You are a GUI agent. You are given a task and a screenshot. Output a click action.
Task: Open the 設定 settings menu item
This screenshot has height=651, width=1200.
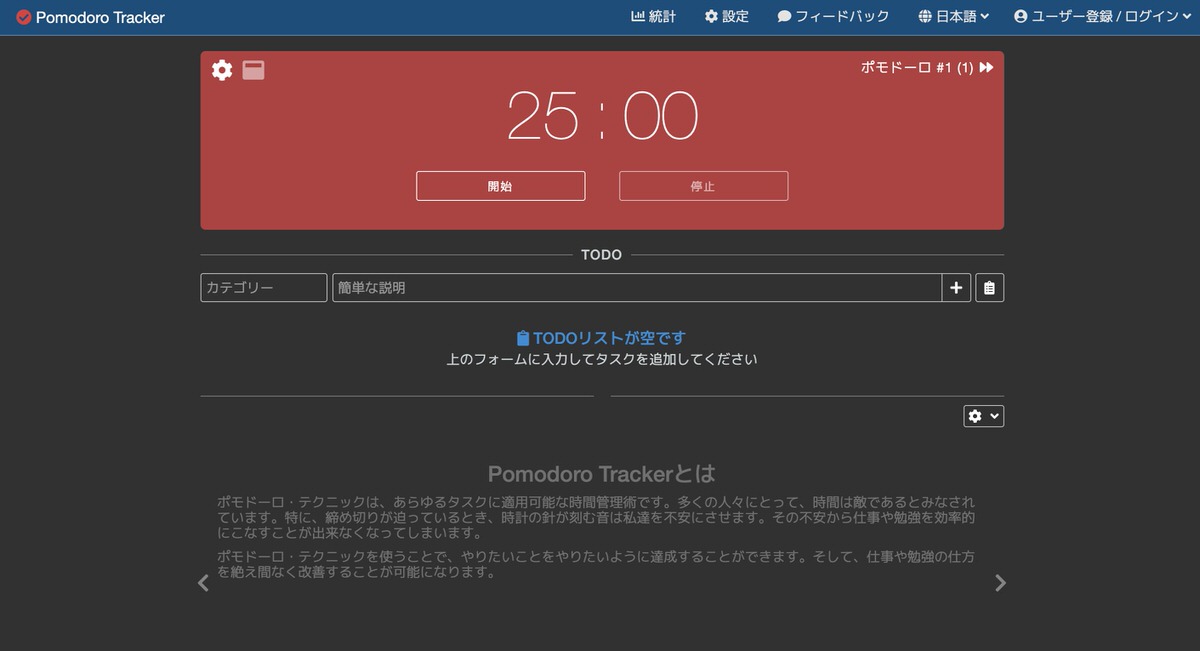tap(727, 16)
